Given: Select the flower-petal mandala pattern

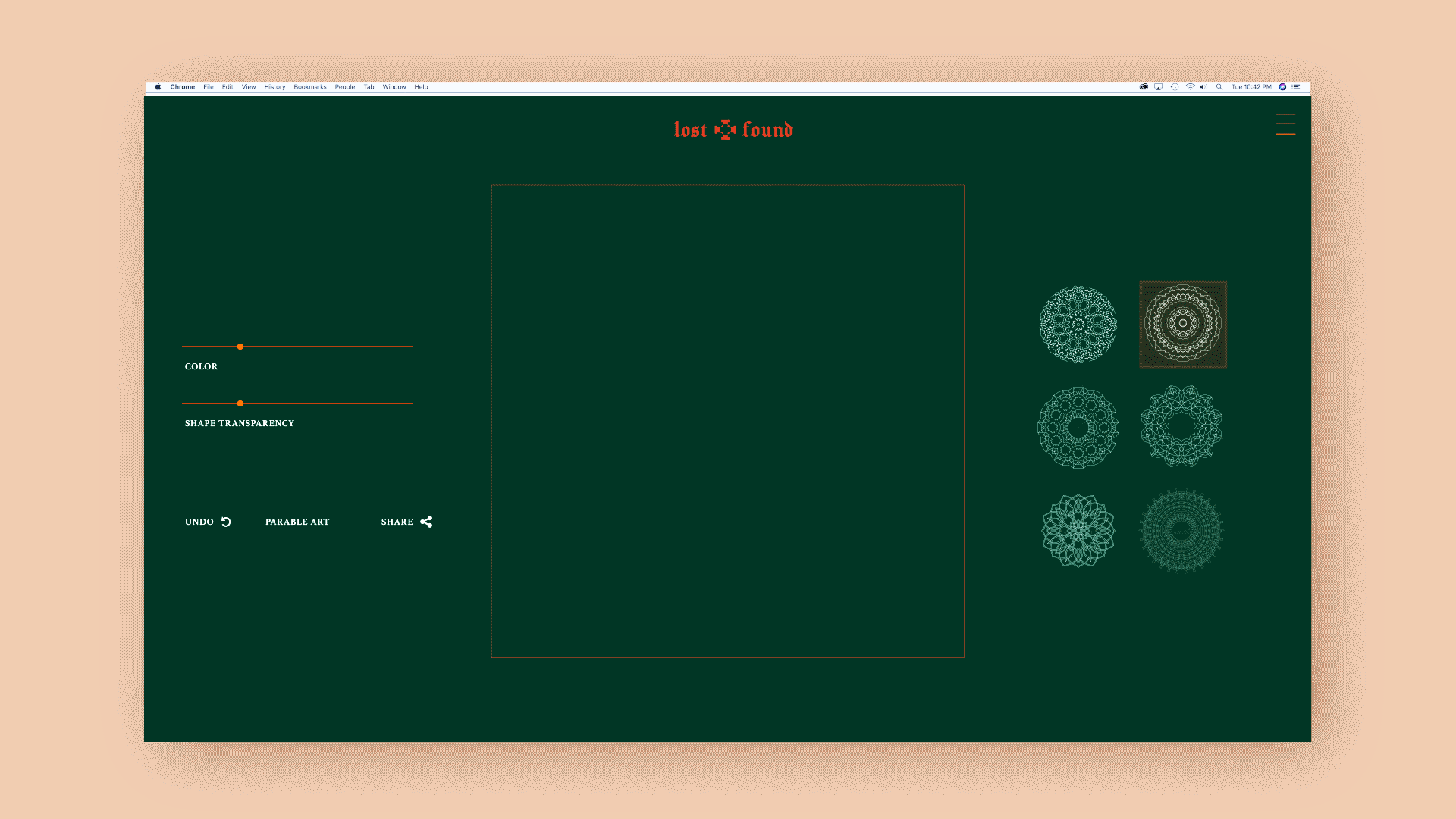Looking at the screenshot, I should tap(1078, 531).
